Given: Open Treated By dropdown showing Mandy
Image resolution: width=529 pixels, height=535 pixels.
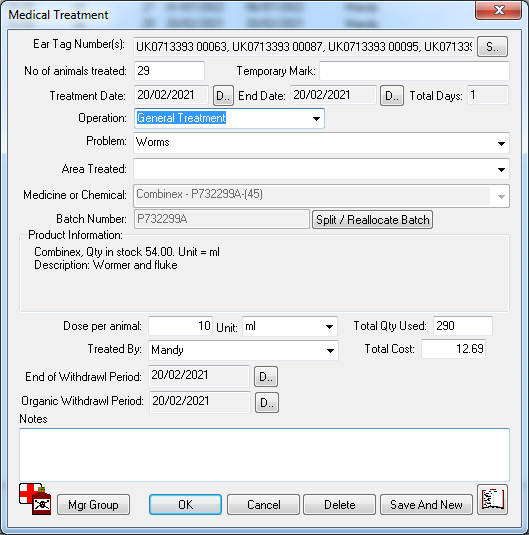Looking at the screenshot, I should pos(330,350).
